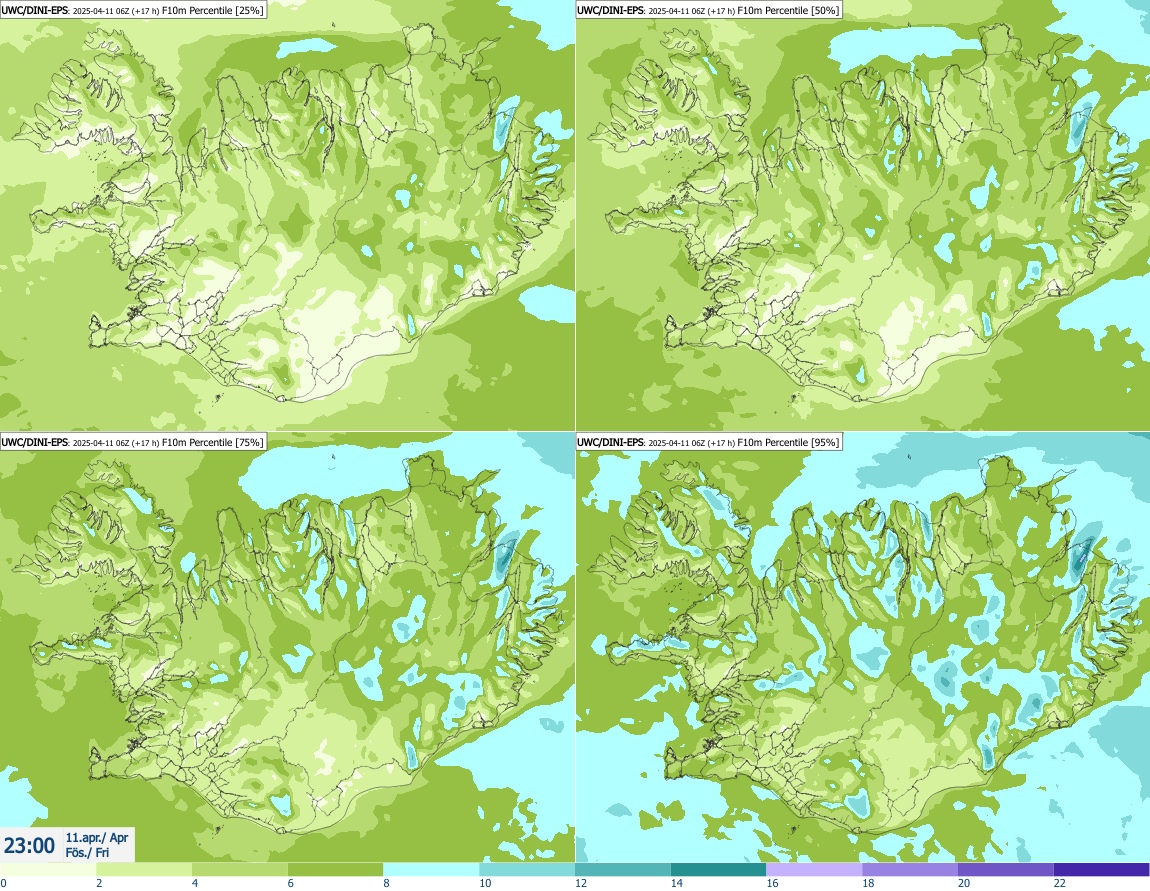Click the legend value 16
1150x891 pixels.
(x=772, y=883)
